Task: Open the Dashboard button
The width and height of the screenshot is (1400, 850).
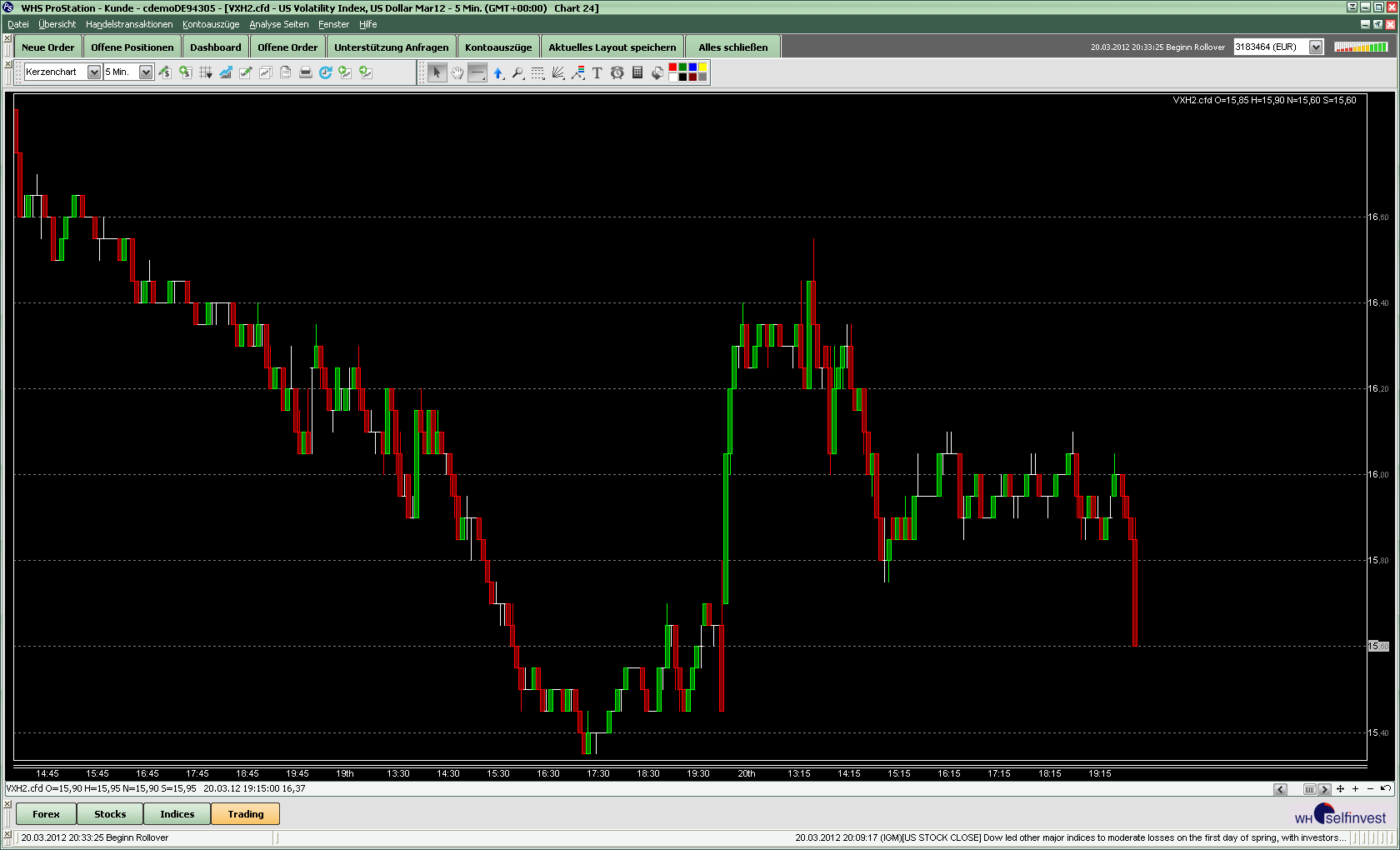Action: pos(216,47)
